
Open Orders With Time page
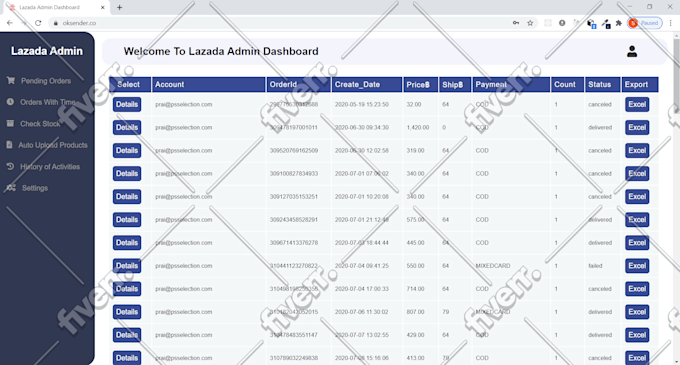coord(48,102)
